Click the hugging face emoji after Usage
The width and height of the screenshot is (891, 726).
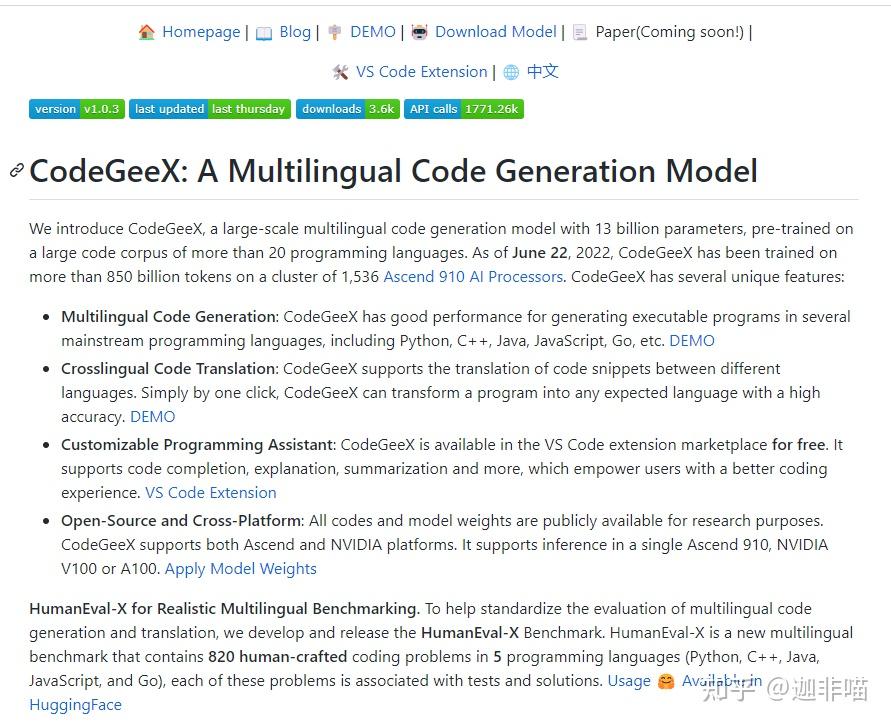point(663,680)
